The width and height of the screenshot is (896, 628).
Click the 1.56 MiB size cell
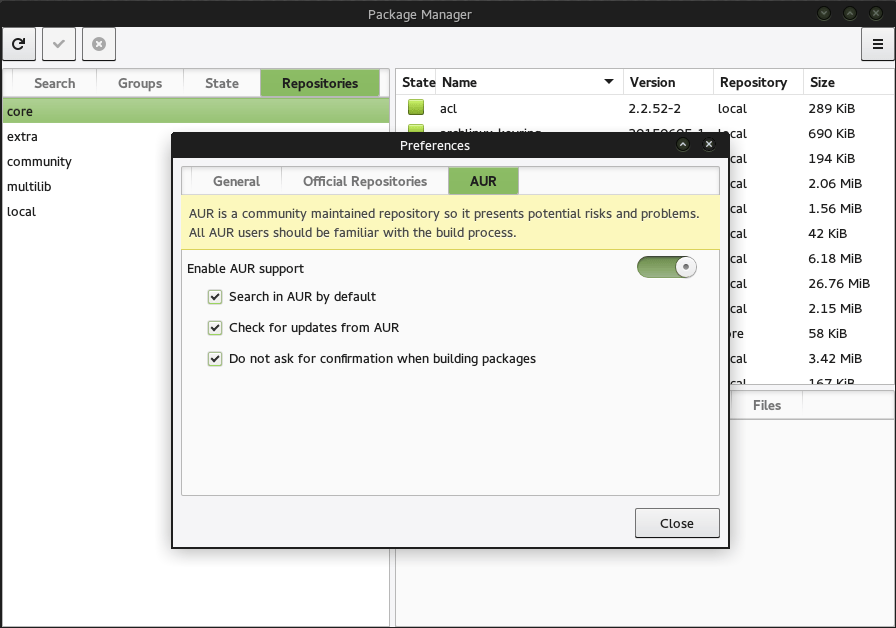[x=835, y=209]
